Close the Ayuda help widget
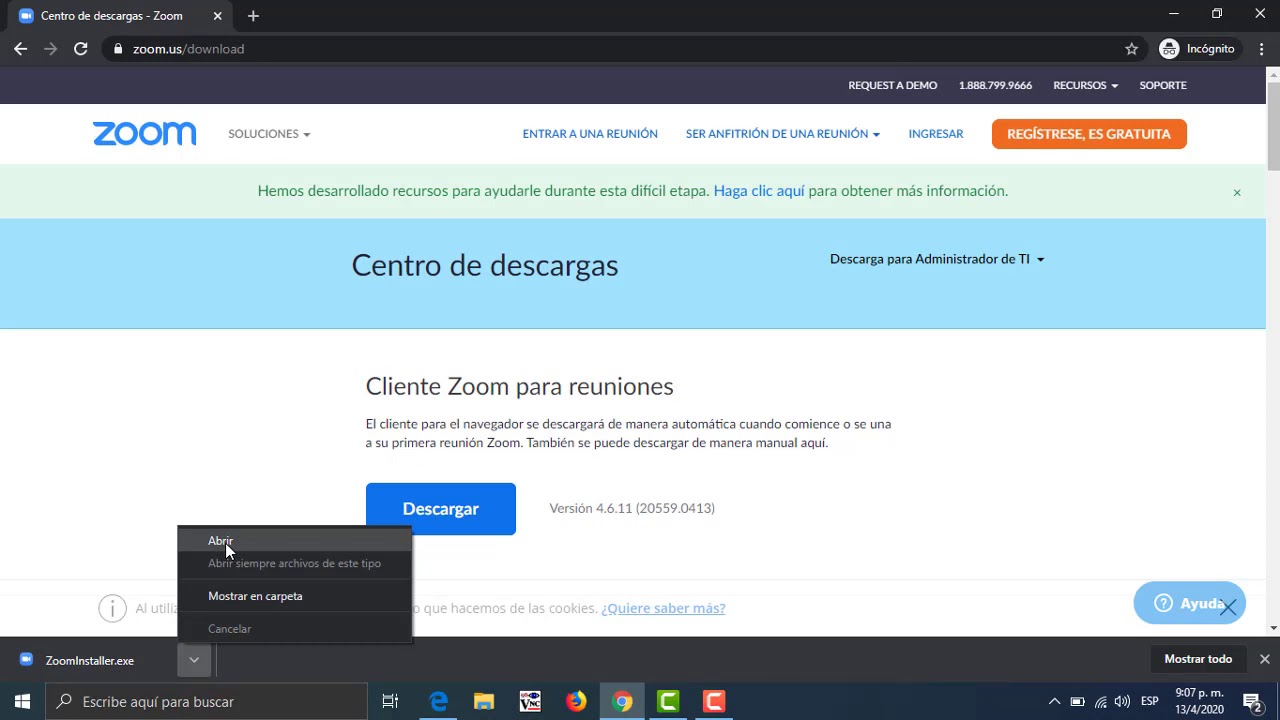The image size is (1280, 720). click(x=1228, y=607)
